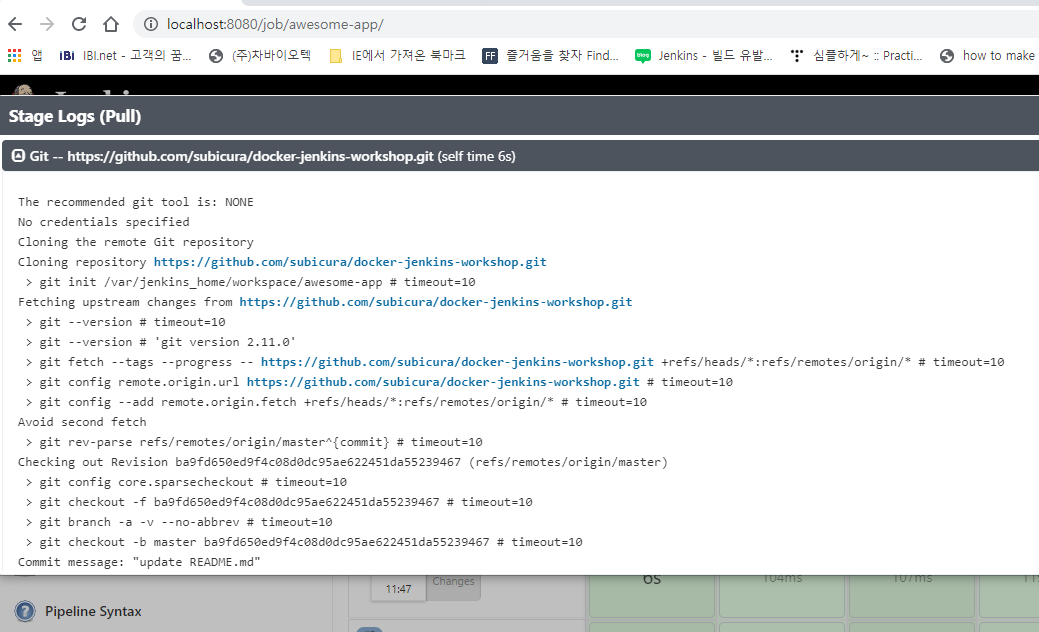Screen dimensions: 1039x632
Task: Click the Git step collapse icon
Action: tap(19, 156)
